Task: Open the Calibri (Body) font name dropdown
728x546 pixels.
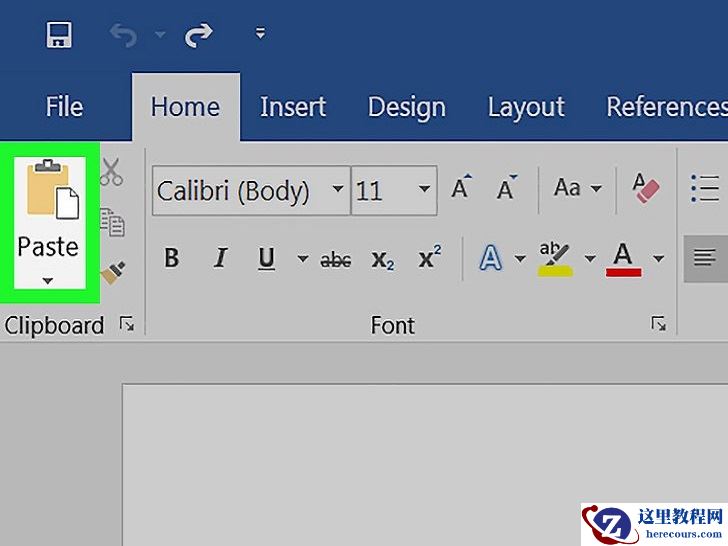Action: (338, 189)
